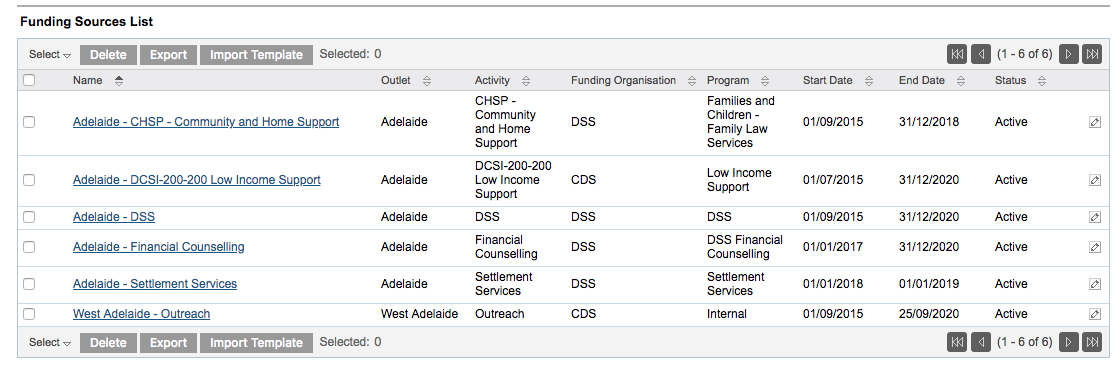Viewport: 1114px width, 367px height.
Task: Go to previous page with bottom pagination arrow
Action: [x=980, y=342]
